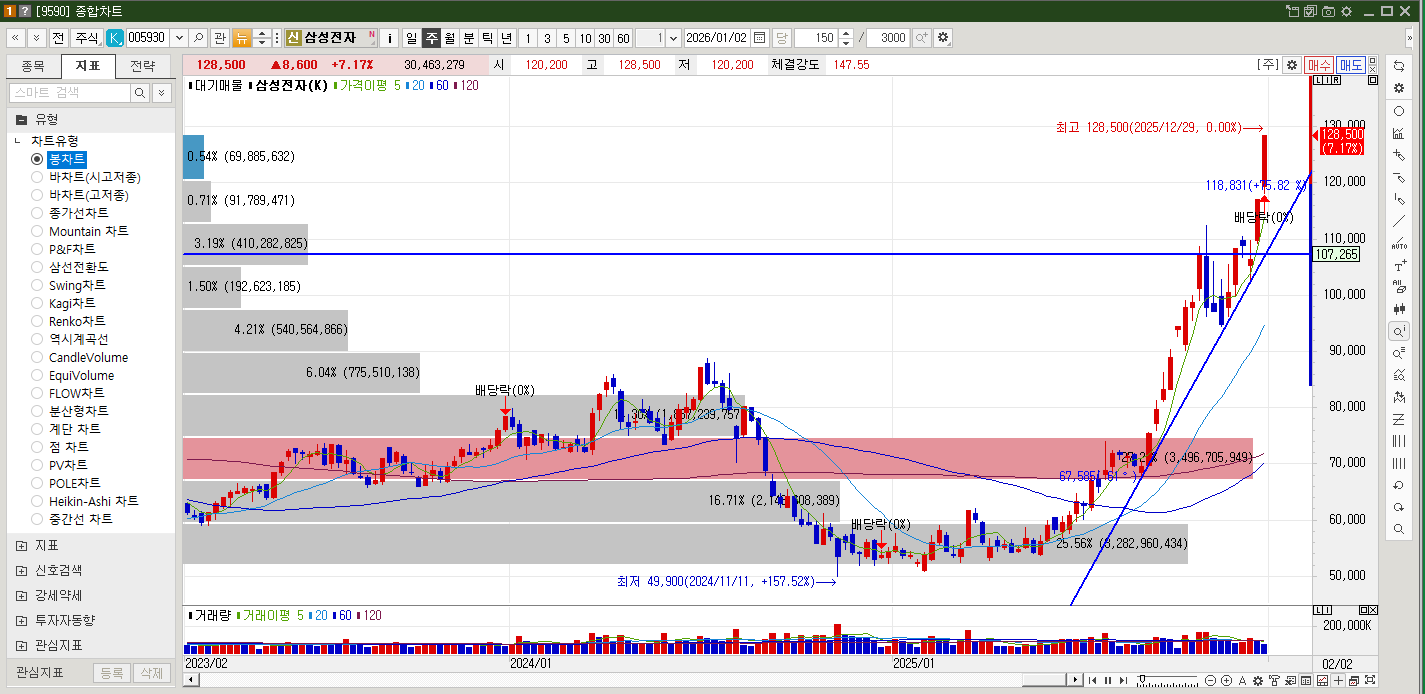The height and width of the screenshot is (694, 1425).
Task: Open the interval value dropdown
Action: click(673, 38)
